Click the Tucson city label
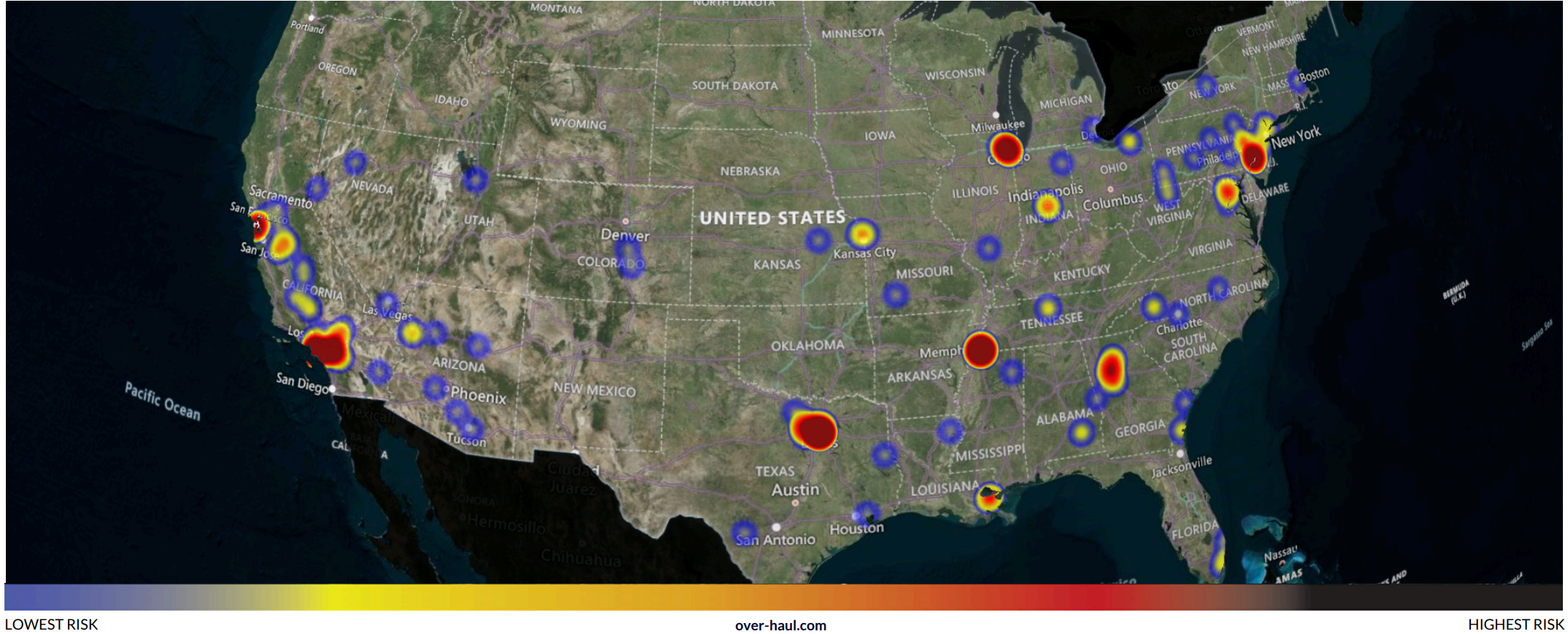 tap(466, 440)
